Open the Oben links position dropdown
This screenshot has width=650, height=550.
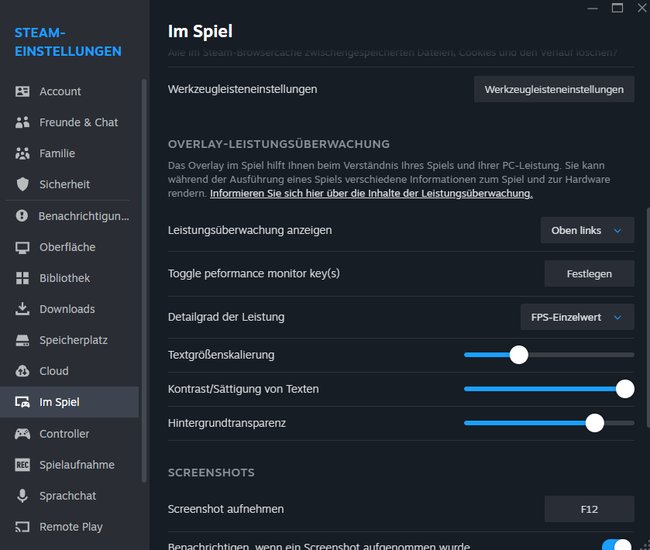click(587, 230)
